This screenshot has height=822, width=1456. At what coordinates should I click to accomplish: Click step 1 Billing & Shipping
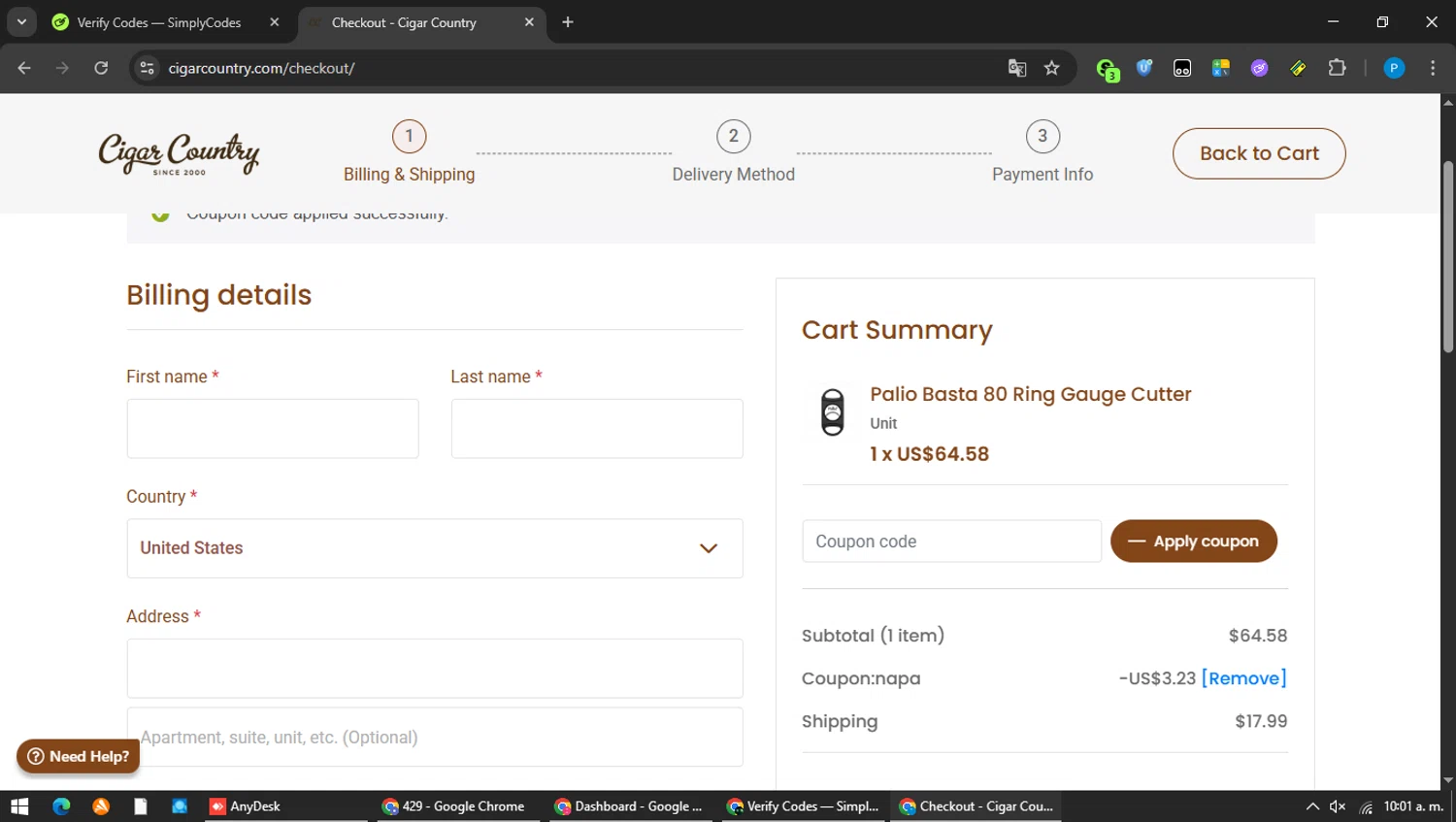[x=409, y=152]
